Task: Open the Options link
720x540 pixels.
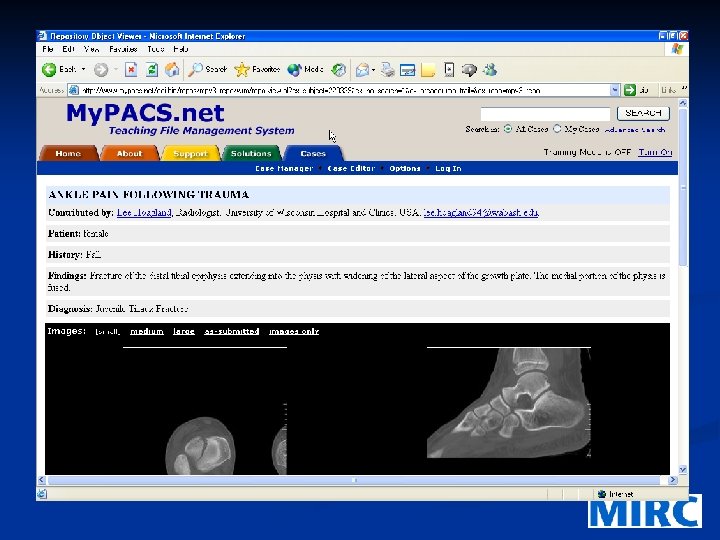Action: [x=405, y=169]
